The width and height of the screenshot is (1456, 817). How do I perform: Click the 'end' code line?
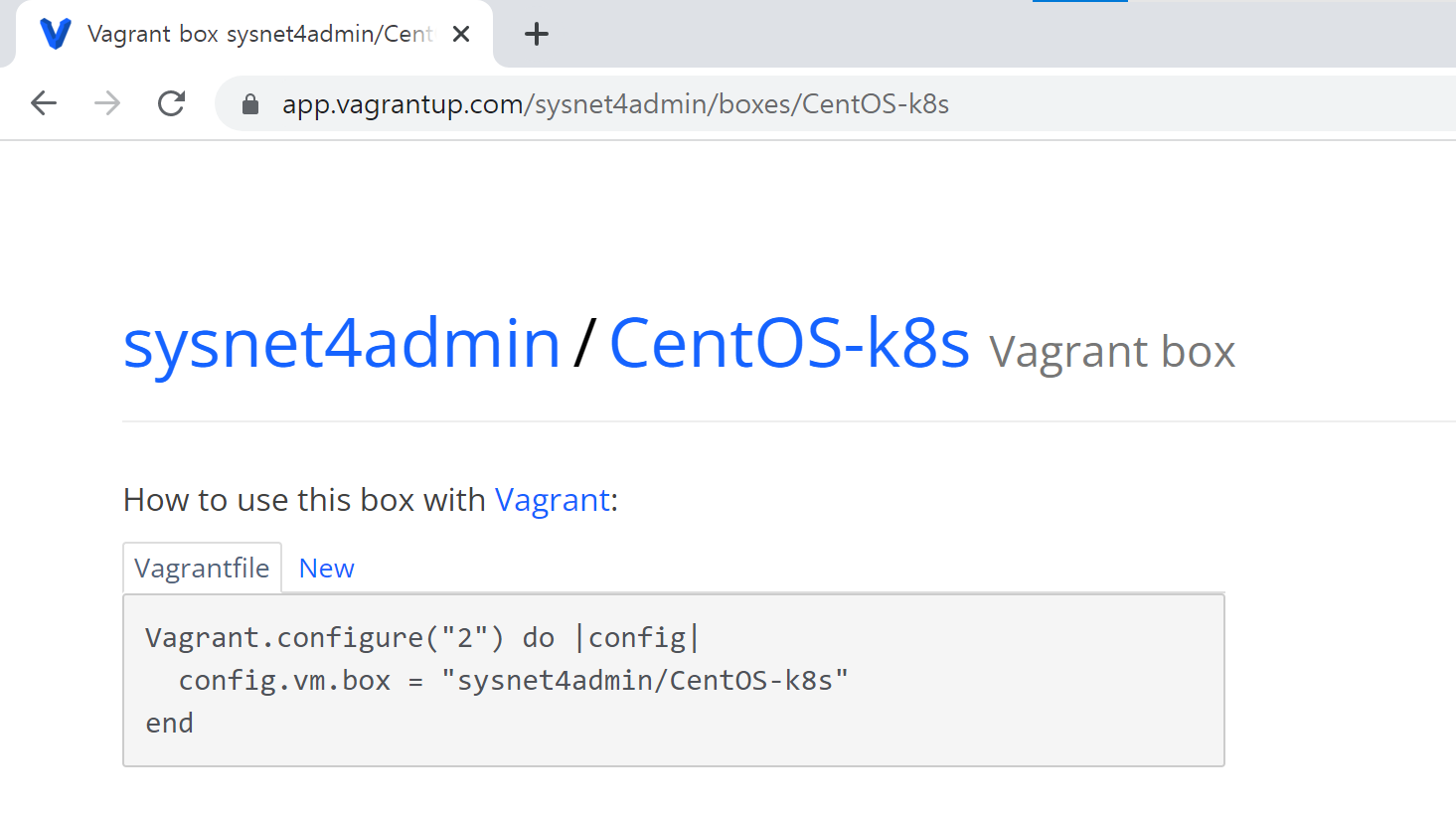pos(169,723)
